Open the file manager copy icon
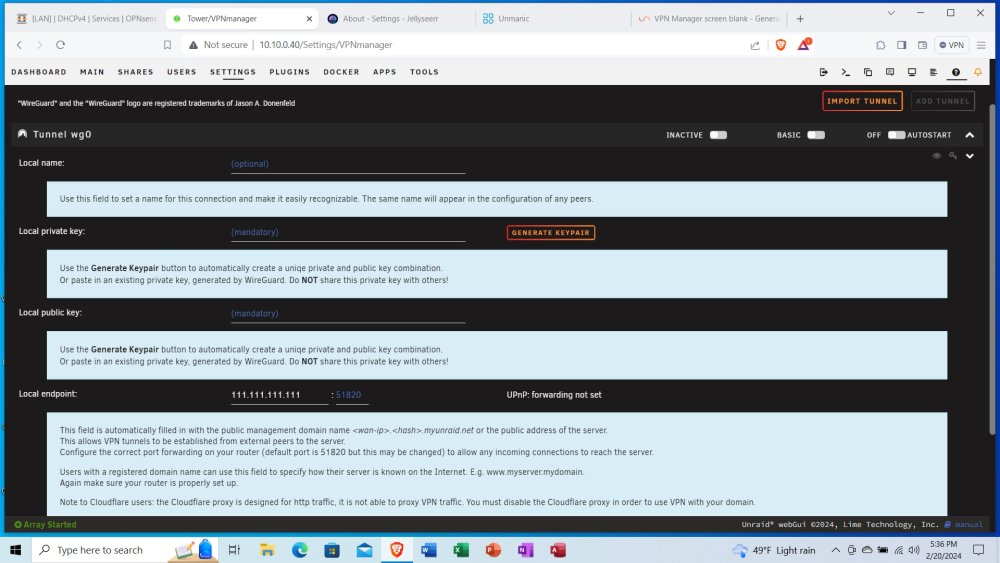 pos(868,72)
